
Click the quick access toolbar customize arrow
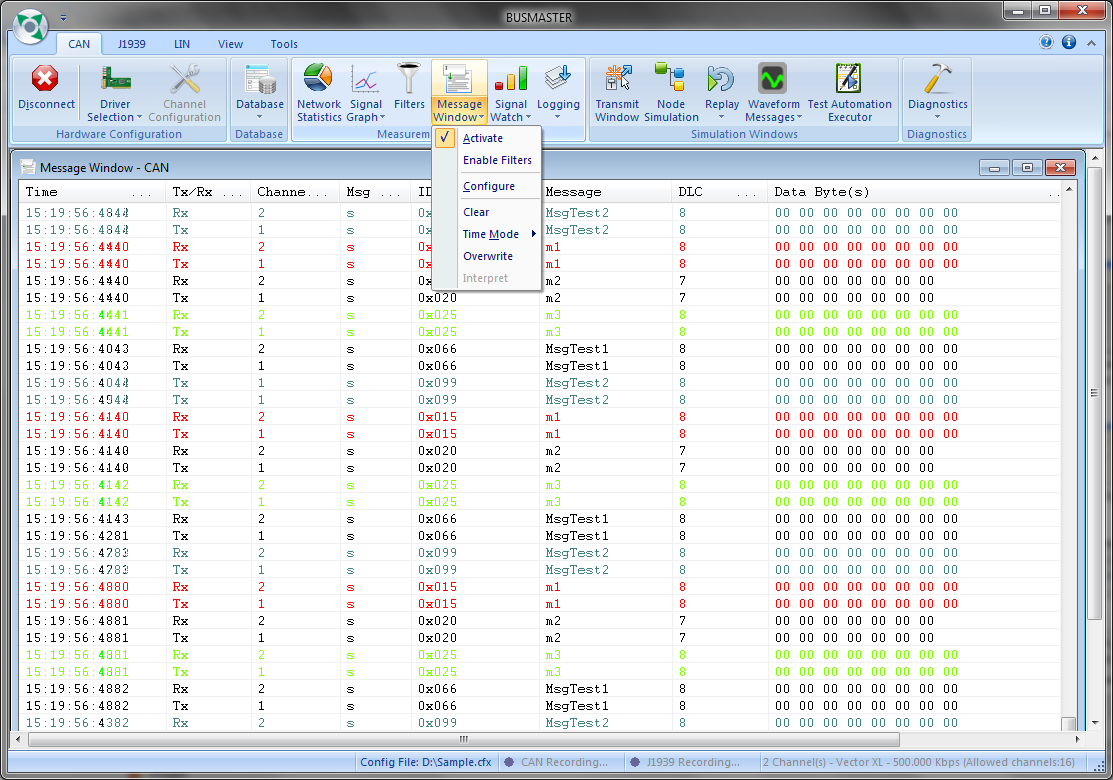(x=63, y=18)
